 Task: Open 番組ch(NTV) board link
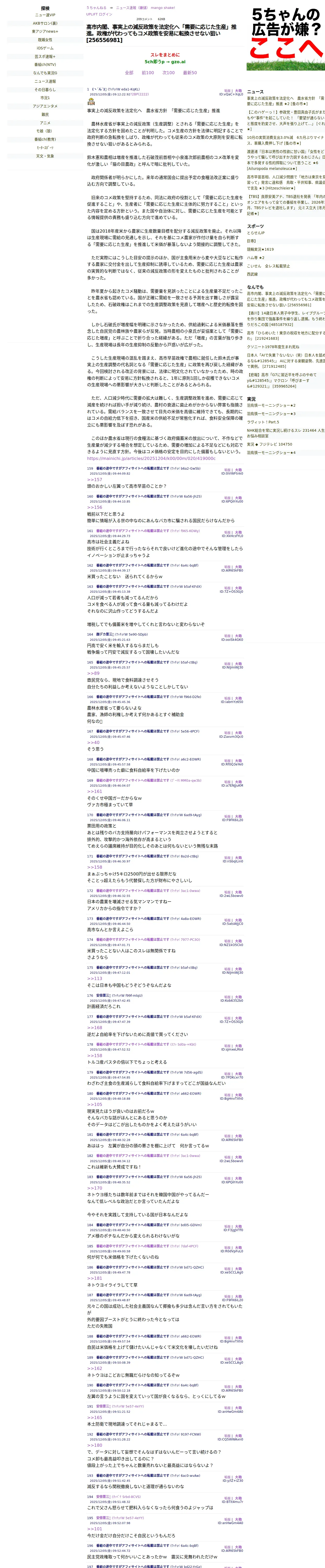45,65
